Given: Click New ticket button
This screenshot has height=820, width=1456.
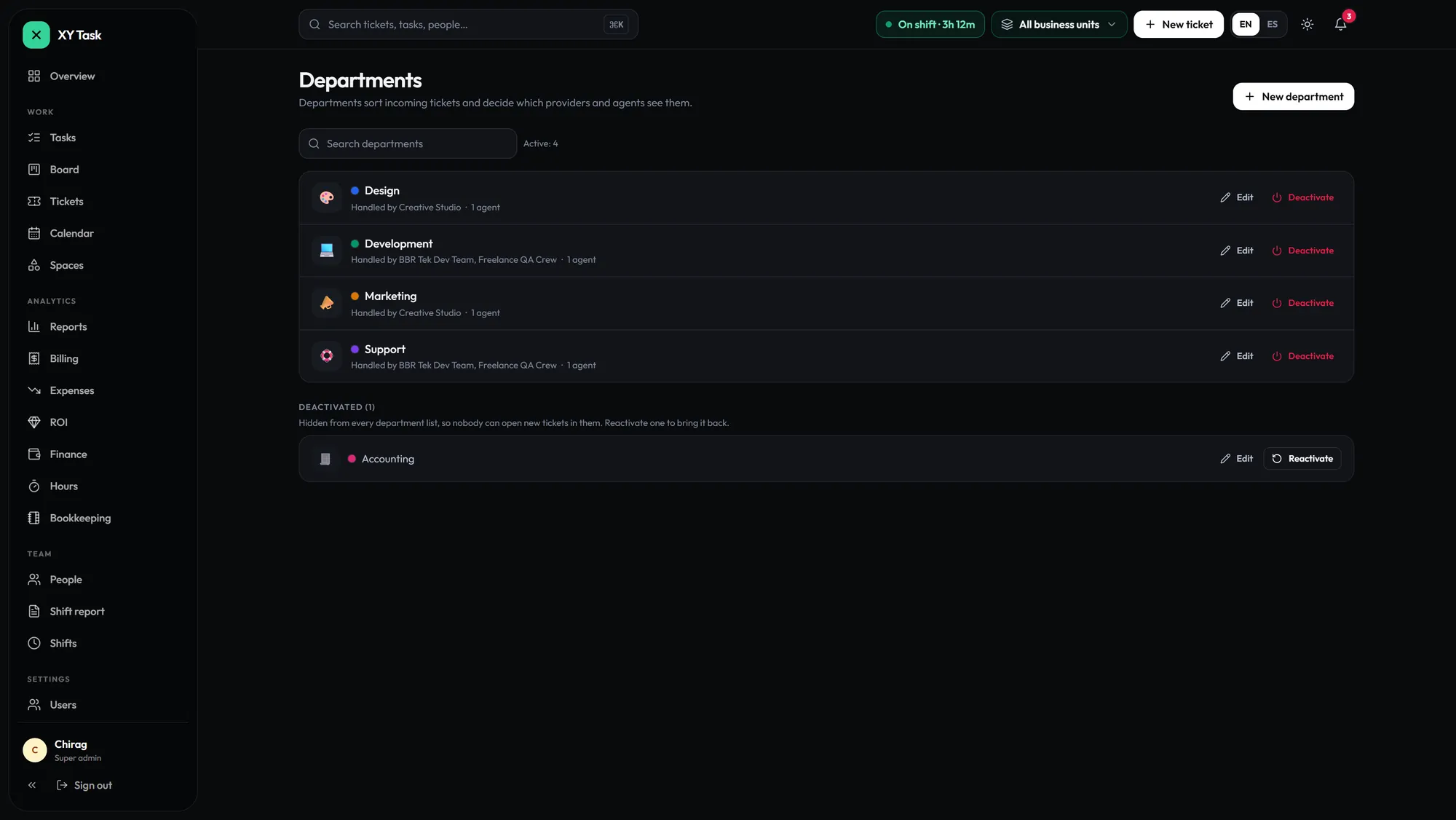Looking at the screenshot, I should tap(1178, 25).
